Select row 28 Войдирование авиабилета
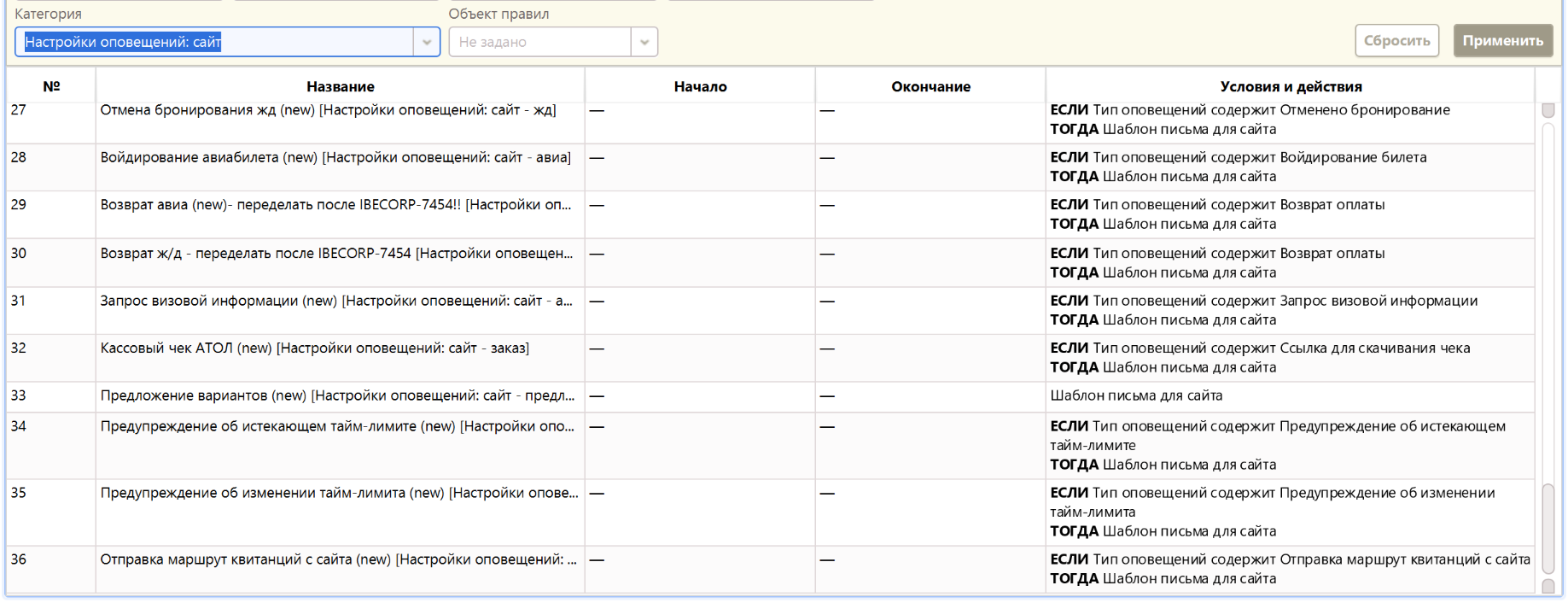Screen dimensions: 1568x603 pos(335,158)
